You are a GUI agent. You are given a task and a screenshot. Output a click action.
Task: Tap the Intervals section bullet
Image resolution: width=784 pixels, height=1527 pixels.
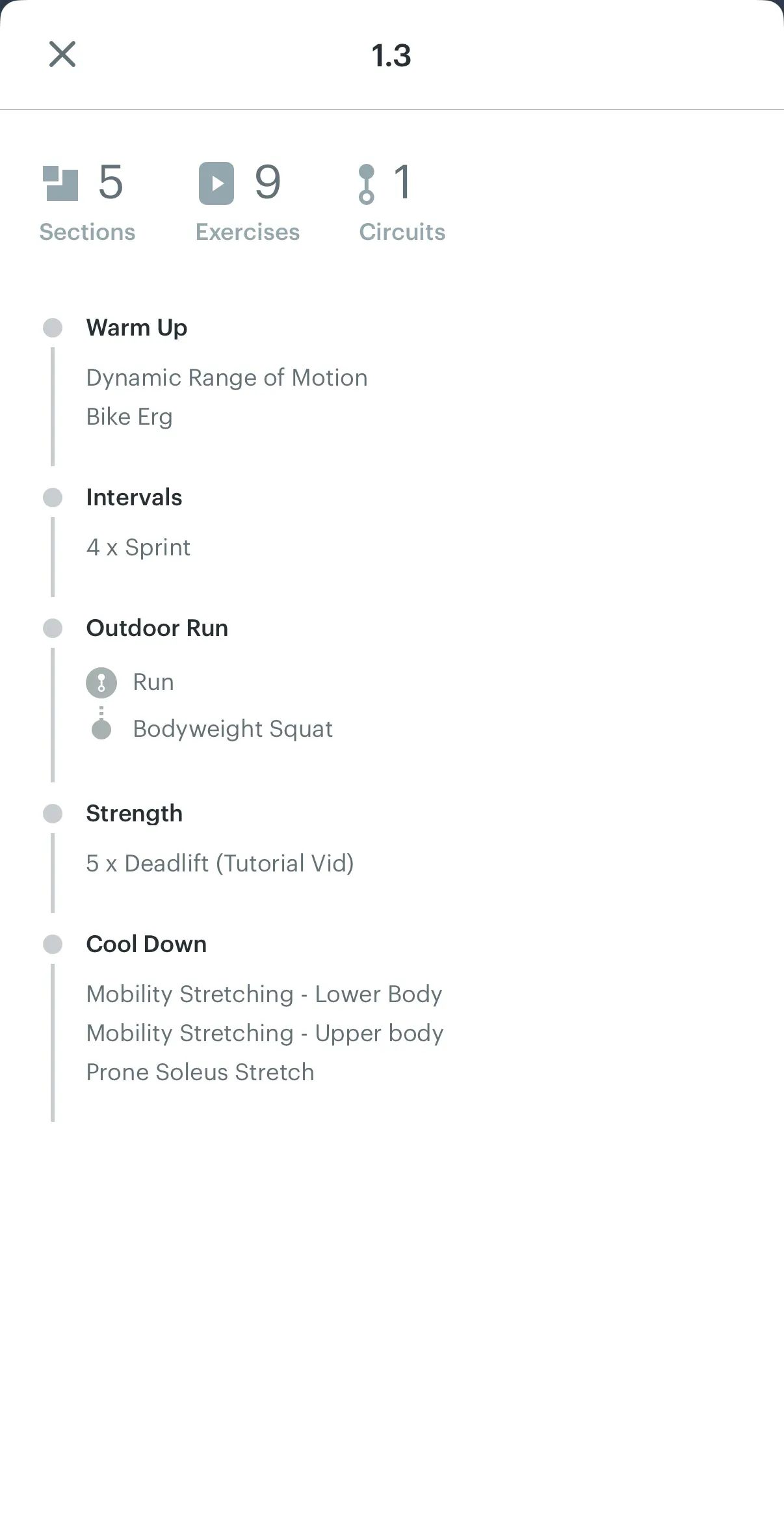pos(53,498)
